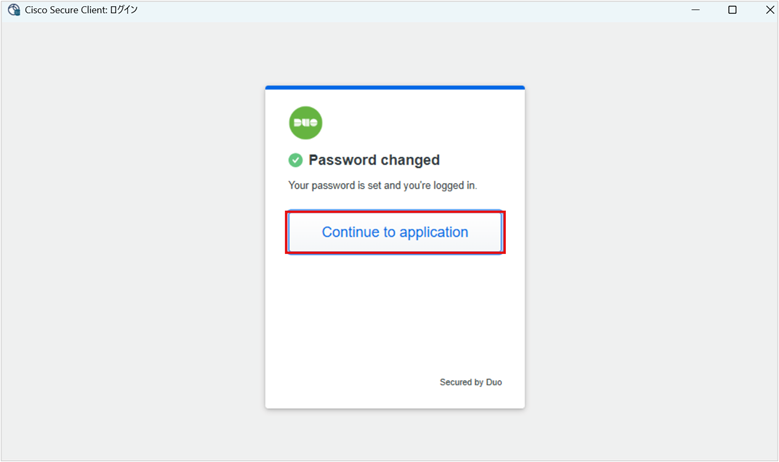Click the green checkmark success icon
The width and height of the screenshot is (779, 462).
point(295,160)
